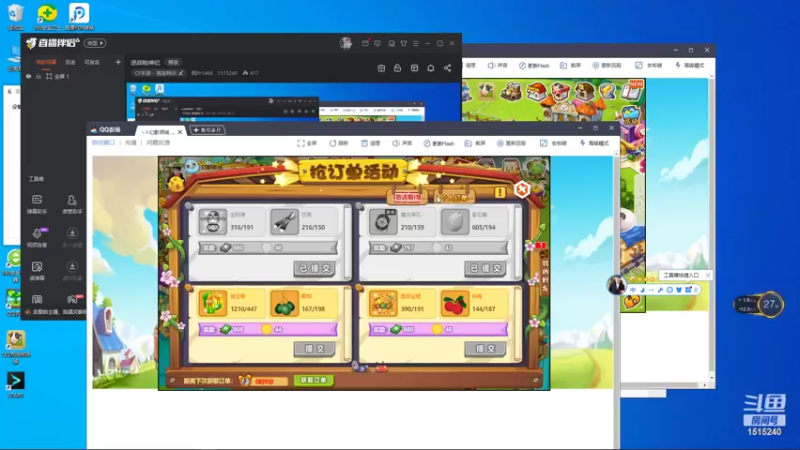This screenshot has width=800, height=450.
Task: Open the microphone tool with NEW badge
Action: click(x=37, y=237)
